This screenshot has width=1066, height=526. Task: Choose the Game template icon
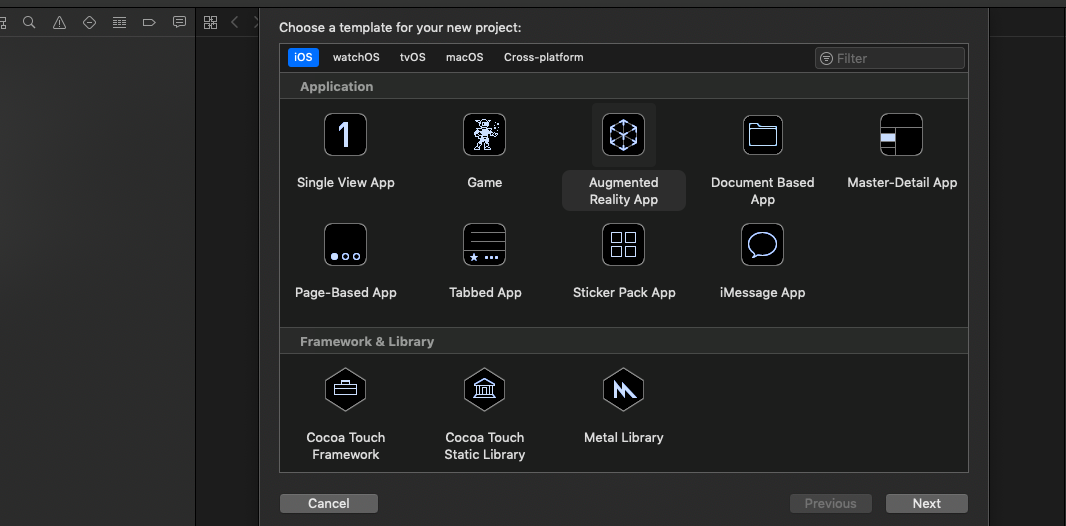click(484, 135)
